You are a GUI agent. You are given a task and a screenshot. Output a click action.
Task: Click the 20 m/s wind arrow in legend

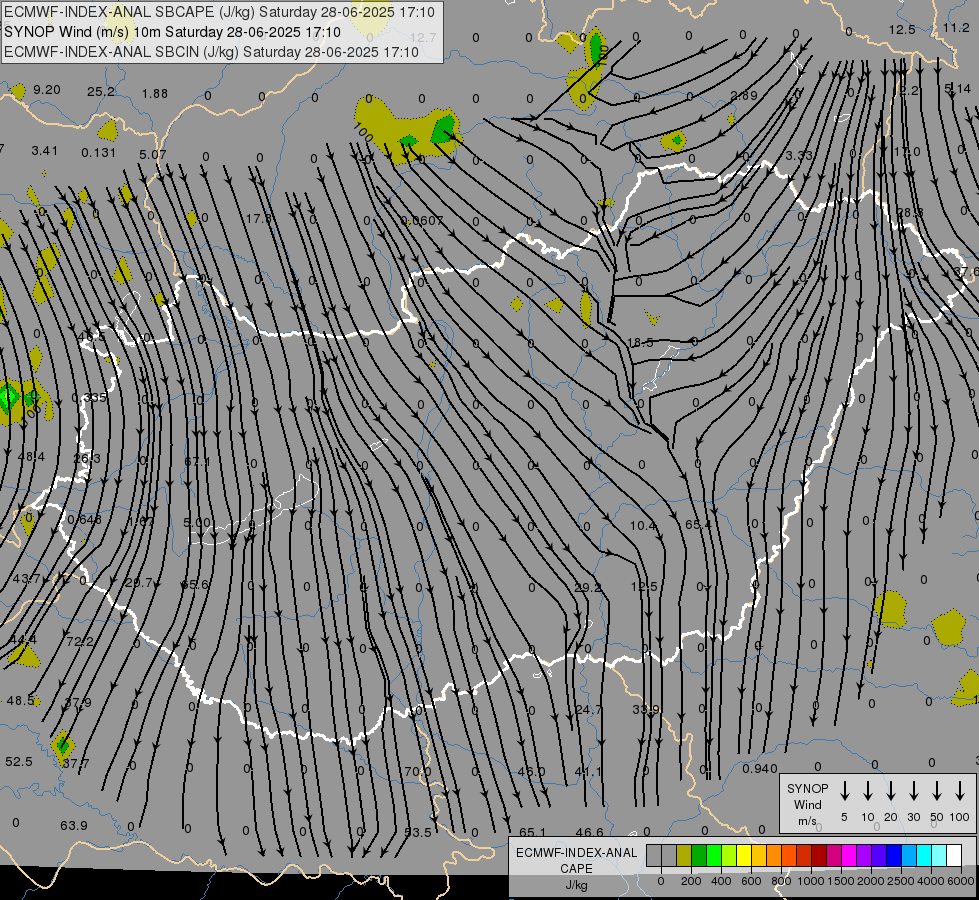(x=891, y=791)
